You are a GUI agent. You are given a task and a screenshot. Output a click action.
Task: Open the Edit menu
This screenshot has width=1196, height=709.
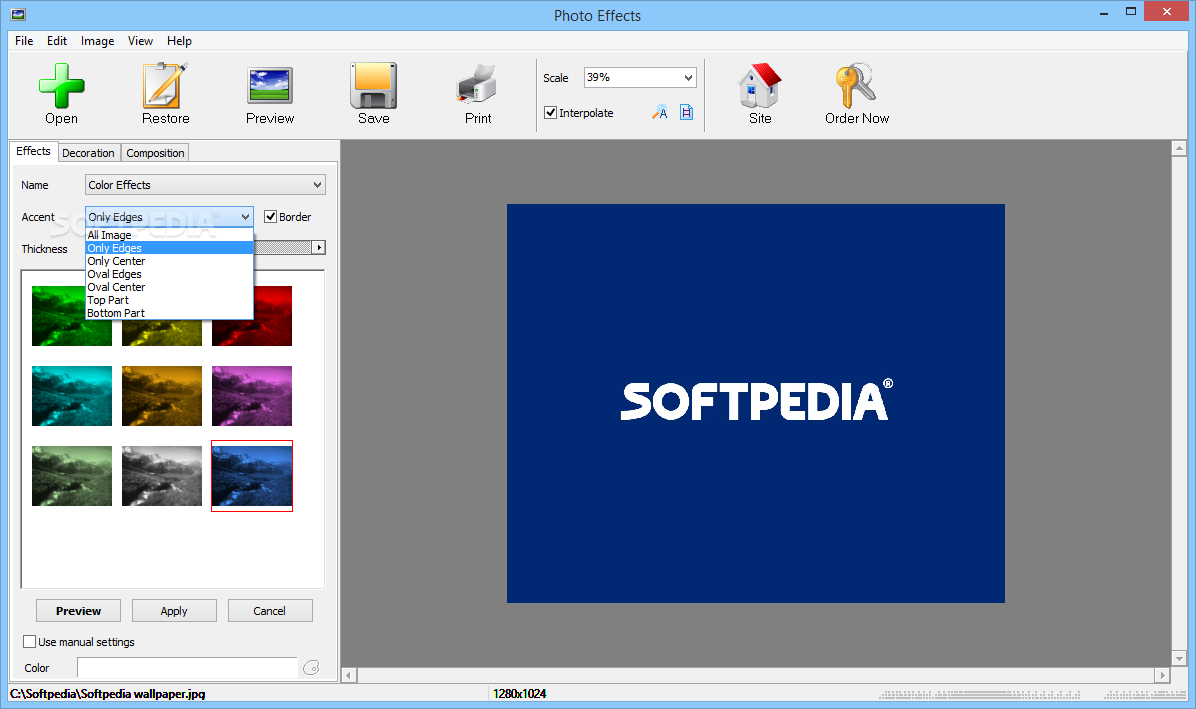pos(56,40)
